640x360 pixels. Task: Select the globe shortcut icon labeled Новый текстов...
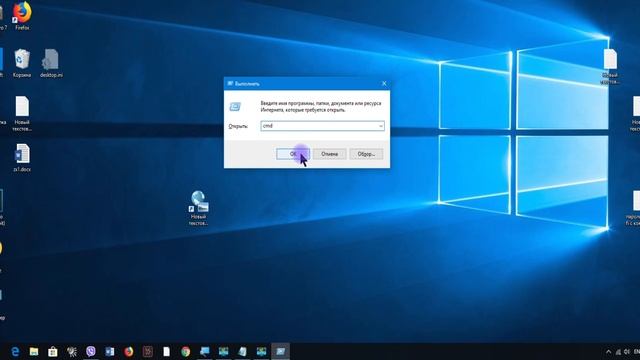(x=198, y=208)
